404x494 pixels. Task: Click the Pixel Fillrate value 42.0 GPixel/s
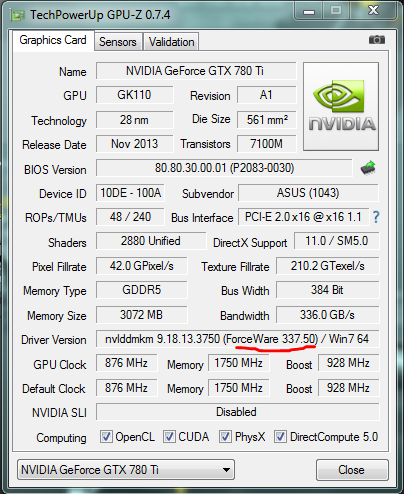tap(142, 266)
